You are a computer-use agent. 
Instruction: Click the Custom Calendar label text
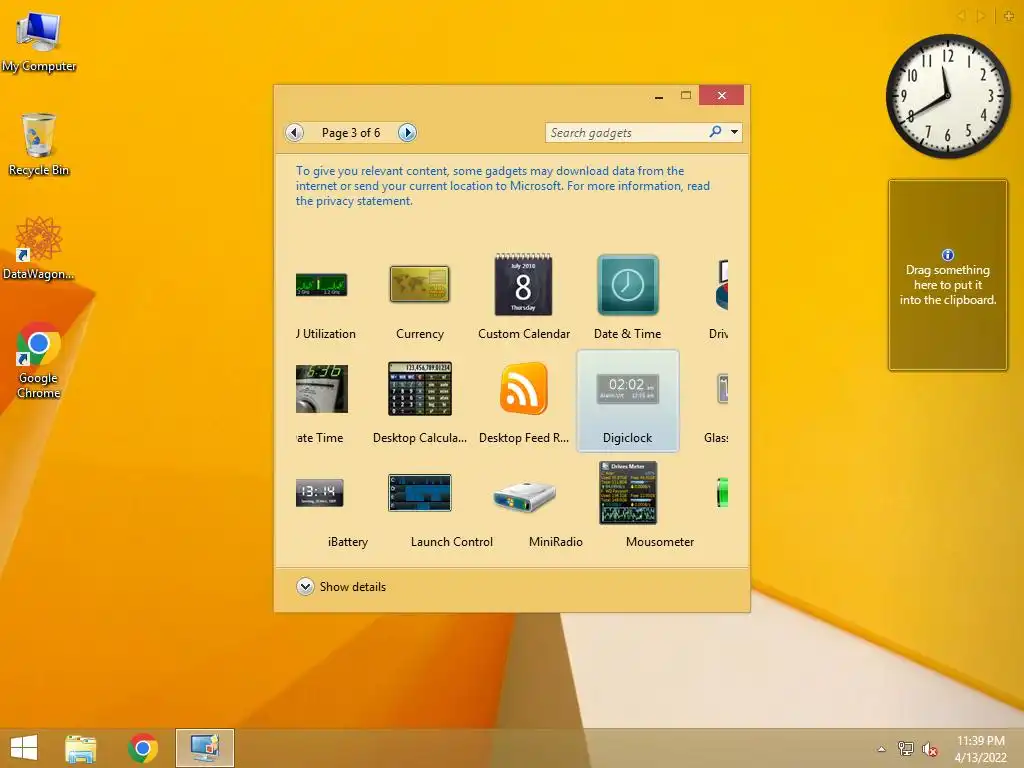pyautogui.click(x=524, y=334)
